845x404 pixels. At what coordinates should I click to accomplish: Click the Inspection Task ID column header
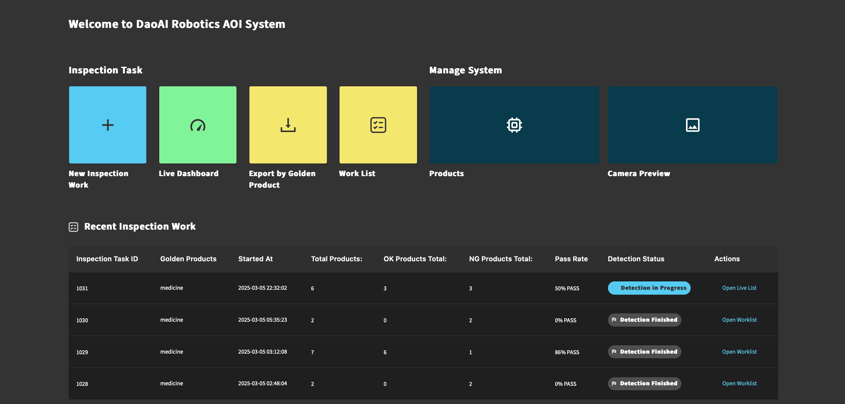tap(107, 259)
